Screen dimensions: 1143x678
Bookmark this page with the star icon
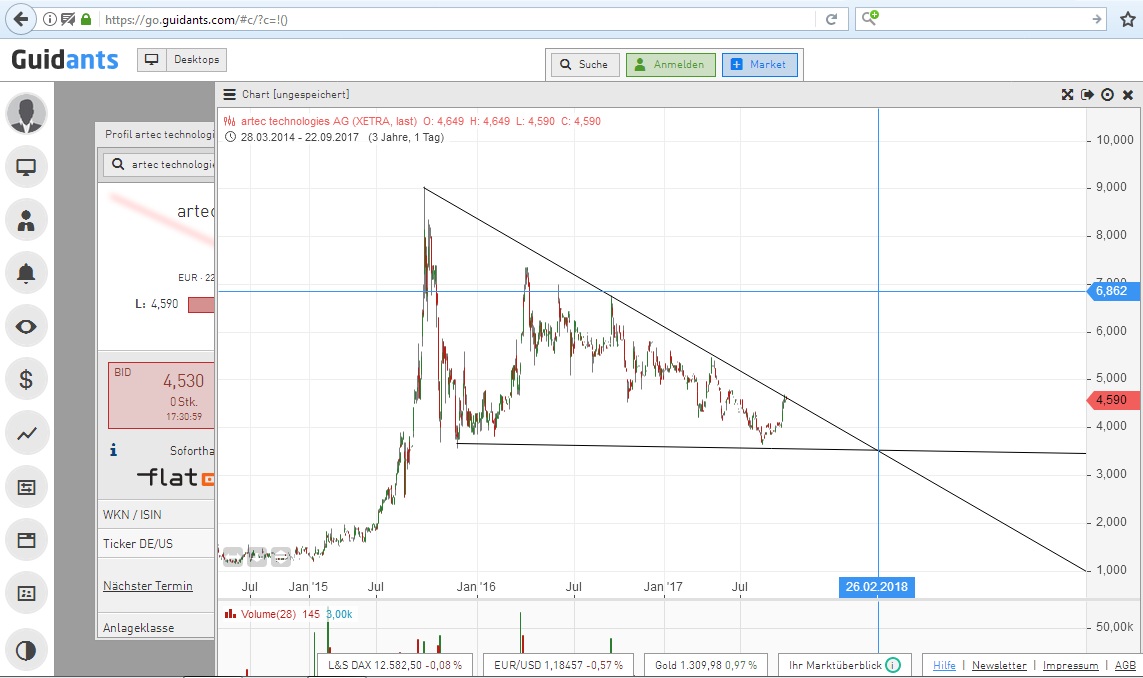point(1128,20)
